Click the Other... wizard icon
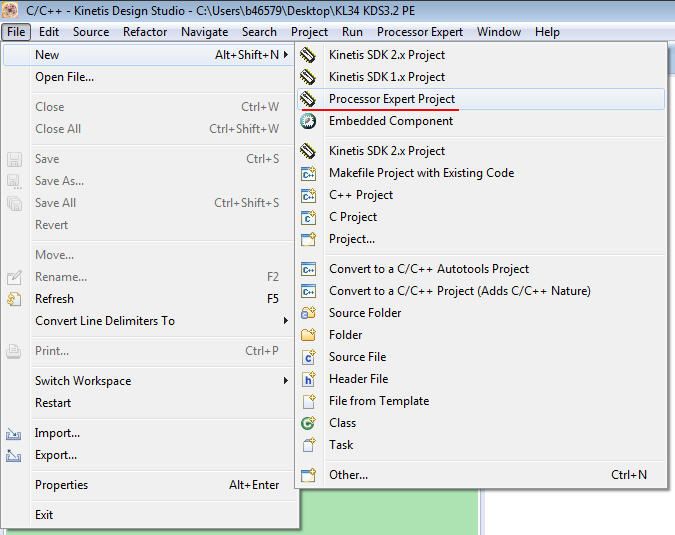 308,475
